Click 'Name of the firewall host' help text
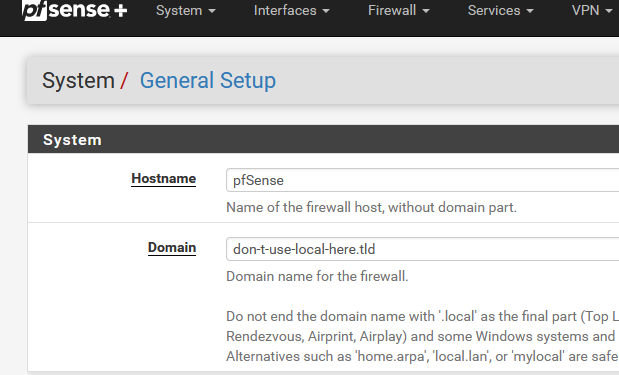 [x=371, y=207]
